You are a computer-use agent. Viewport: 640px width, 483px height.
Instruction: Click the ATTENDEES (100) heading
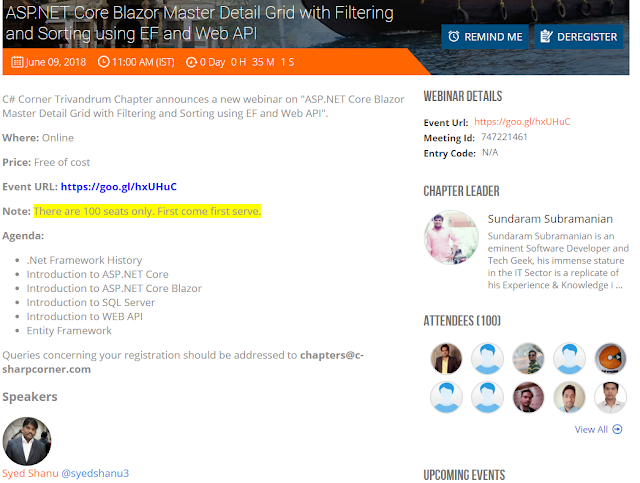pos(462,321)
